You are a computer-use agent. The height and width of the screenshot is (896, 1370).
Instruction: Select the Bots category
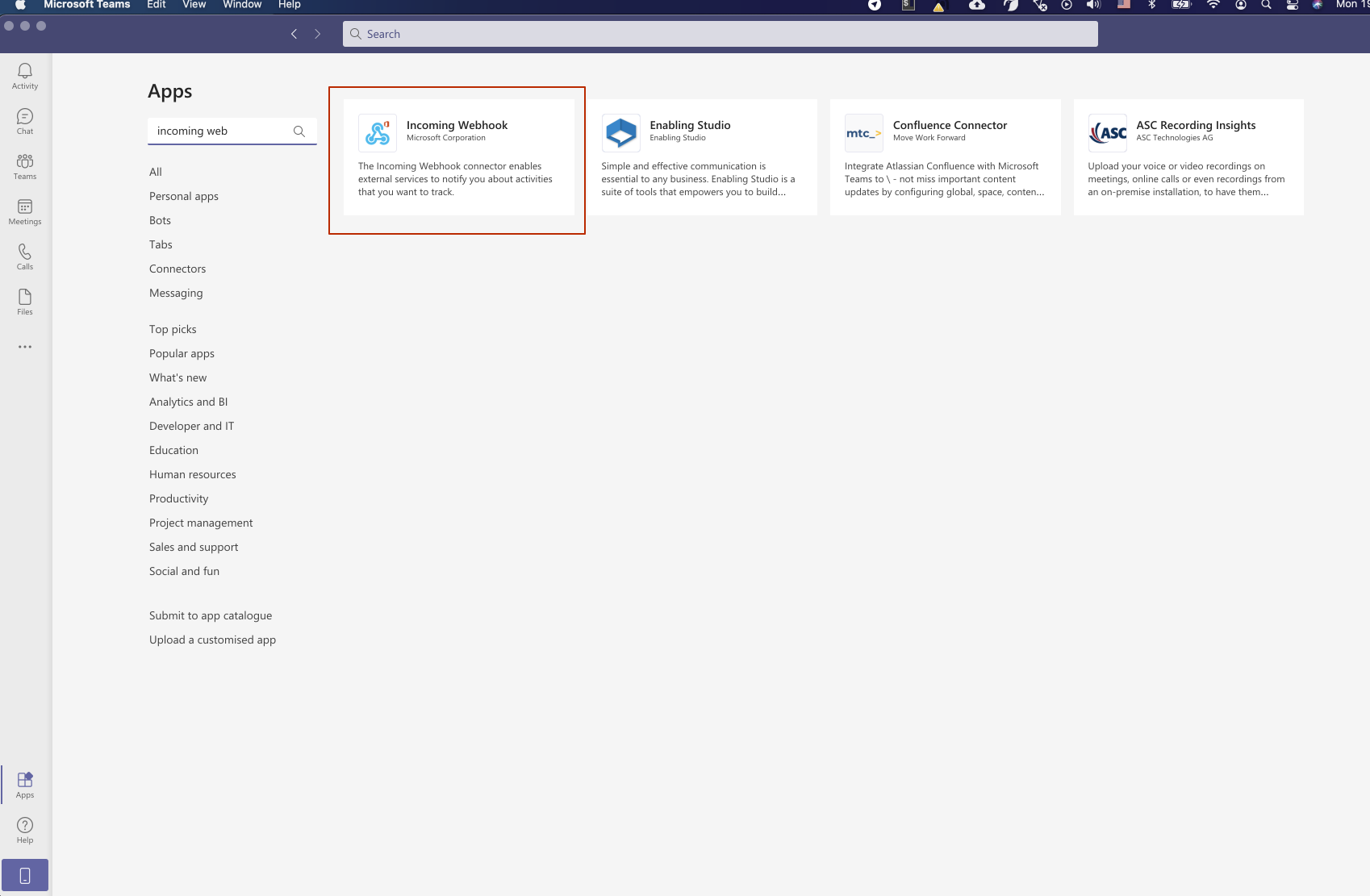(160, 220)
